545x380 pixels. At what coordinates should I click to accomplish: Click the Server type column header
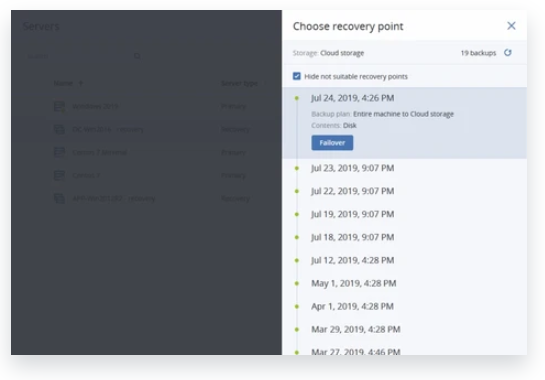(x=239, y=83)
